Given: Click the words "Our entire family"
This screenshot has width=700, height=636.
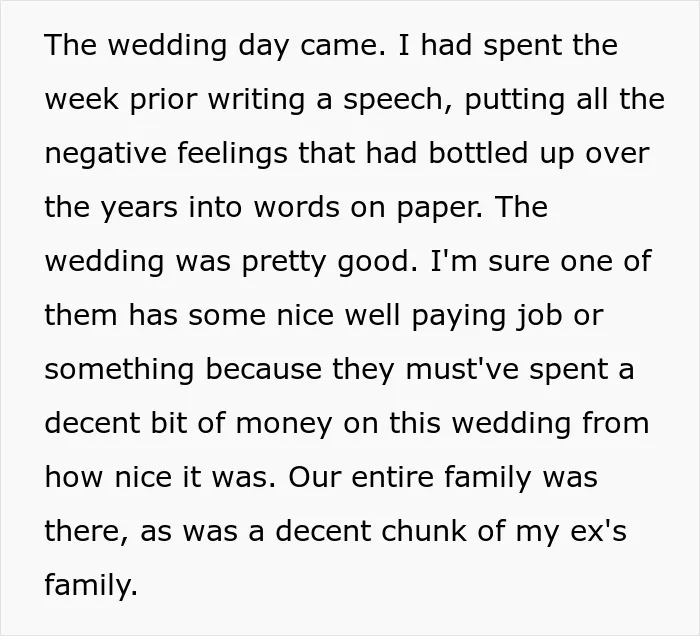Looking at the screenshot, I should tap(410, 477).
